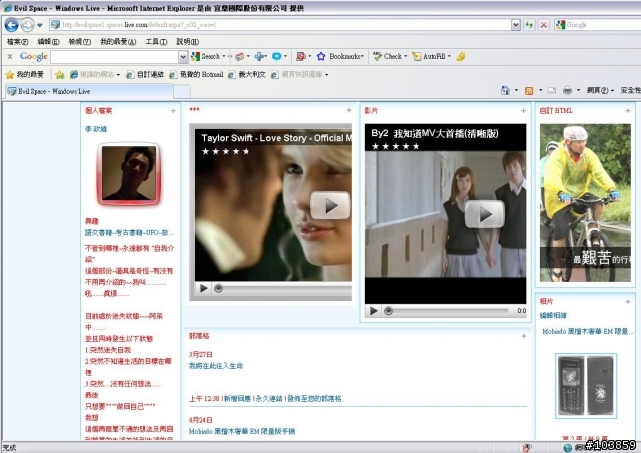This screenshot has height=453, width=641.
Task: Open the blog post 我將在此注入生命
Action: [x=216, y=366]
